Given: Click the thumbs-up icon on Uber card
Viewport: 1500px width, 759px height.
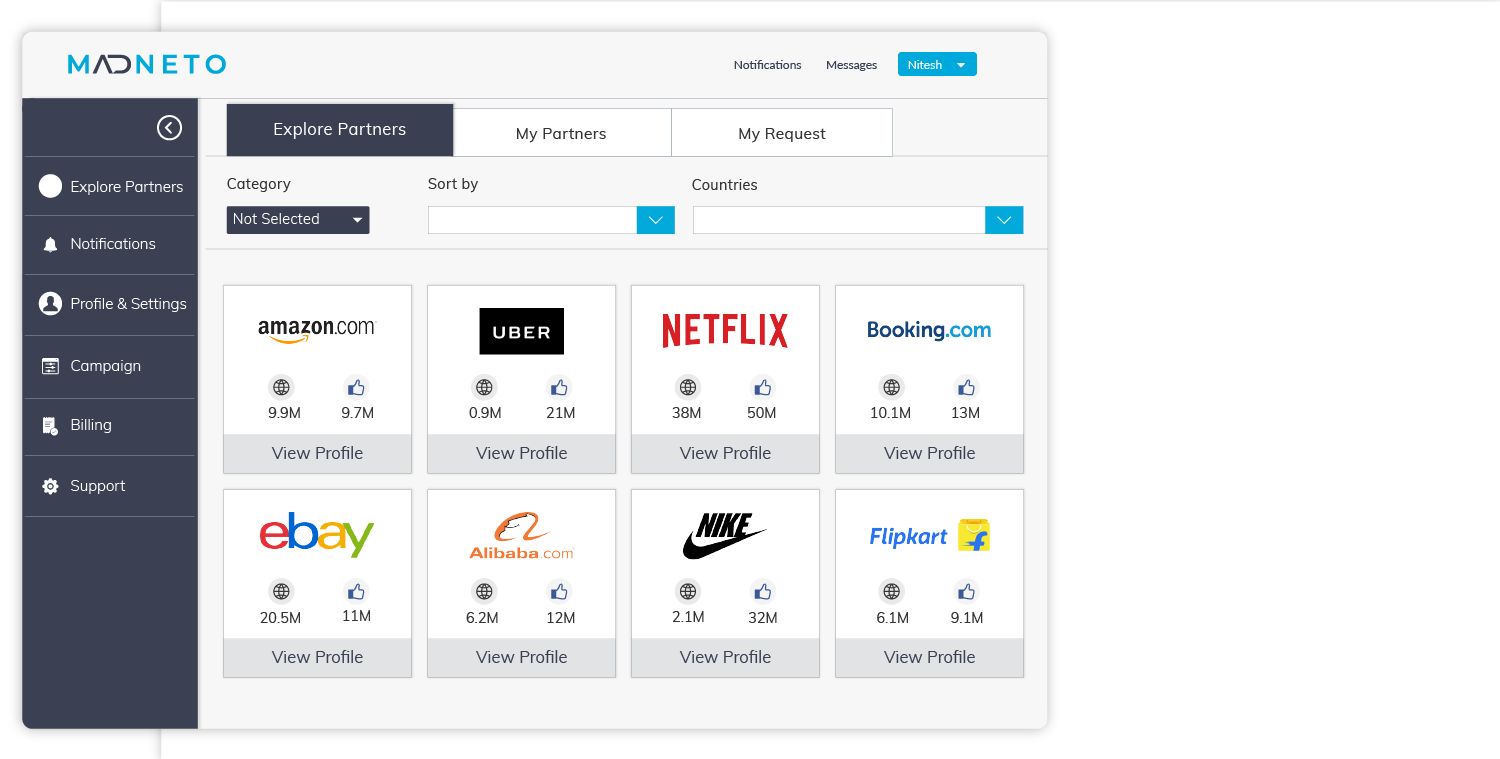Looking at the screenshot, I should click(560, 387).
